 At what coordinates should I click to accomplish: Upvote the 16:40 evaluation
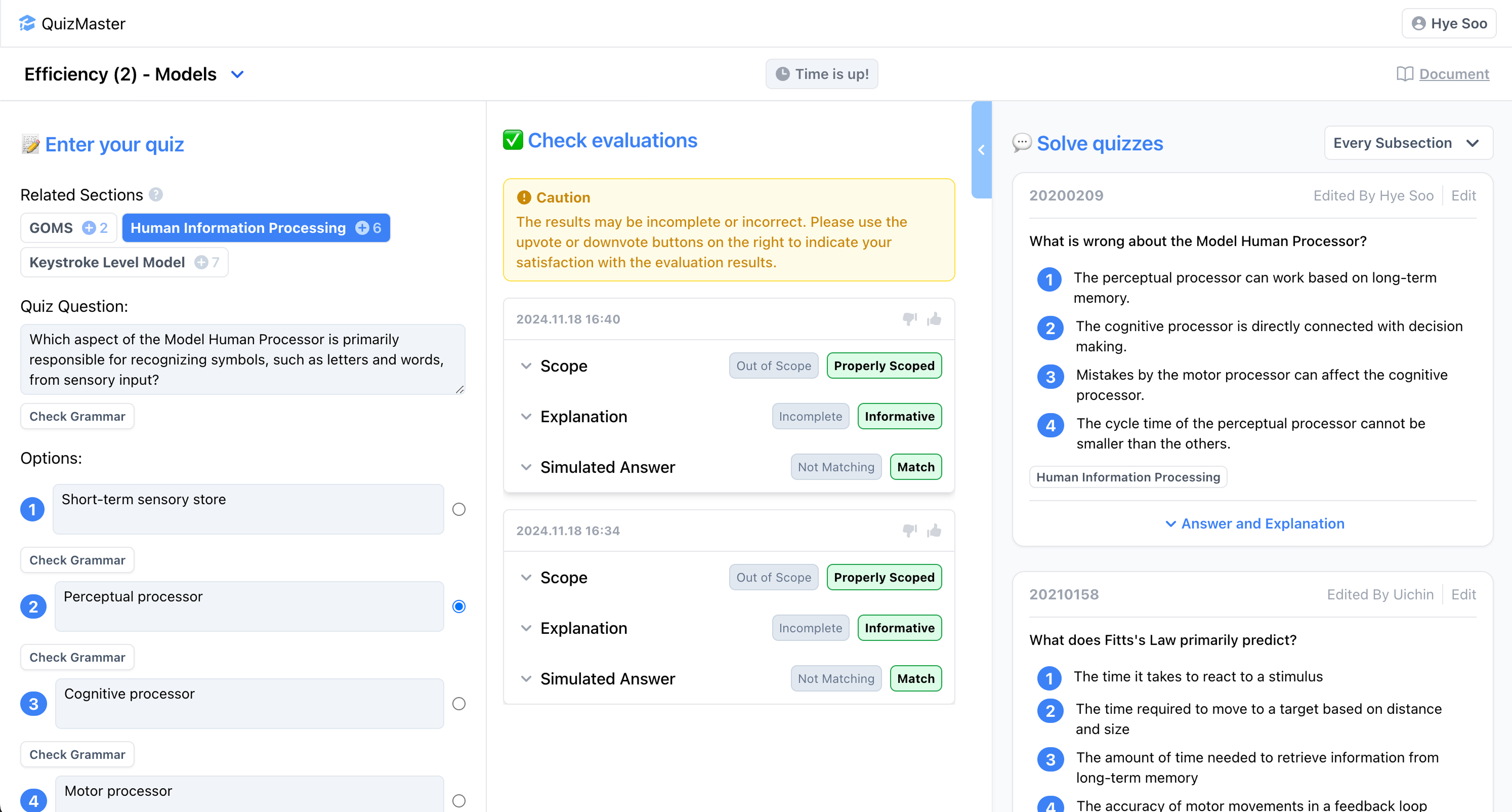935,319
